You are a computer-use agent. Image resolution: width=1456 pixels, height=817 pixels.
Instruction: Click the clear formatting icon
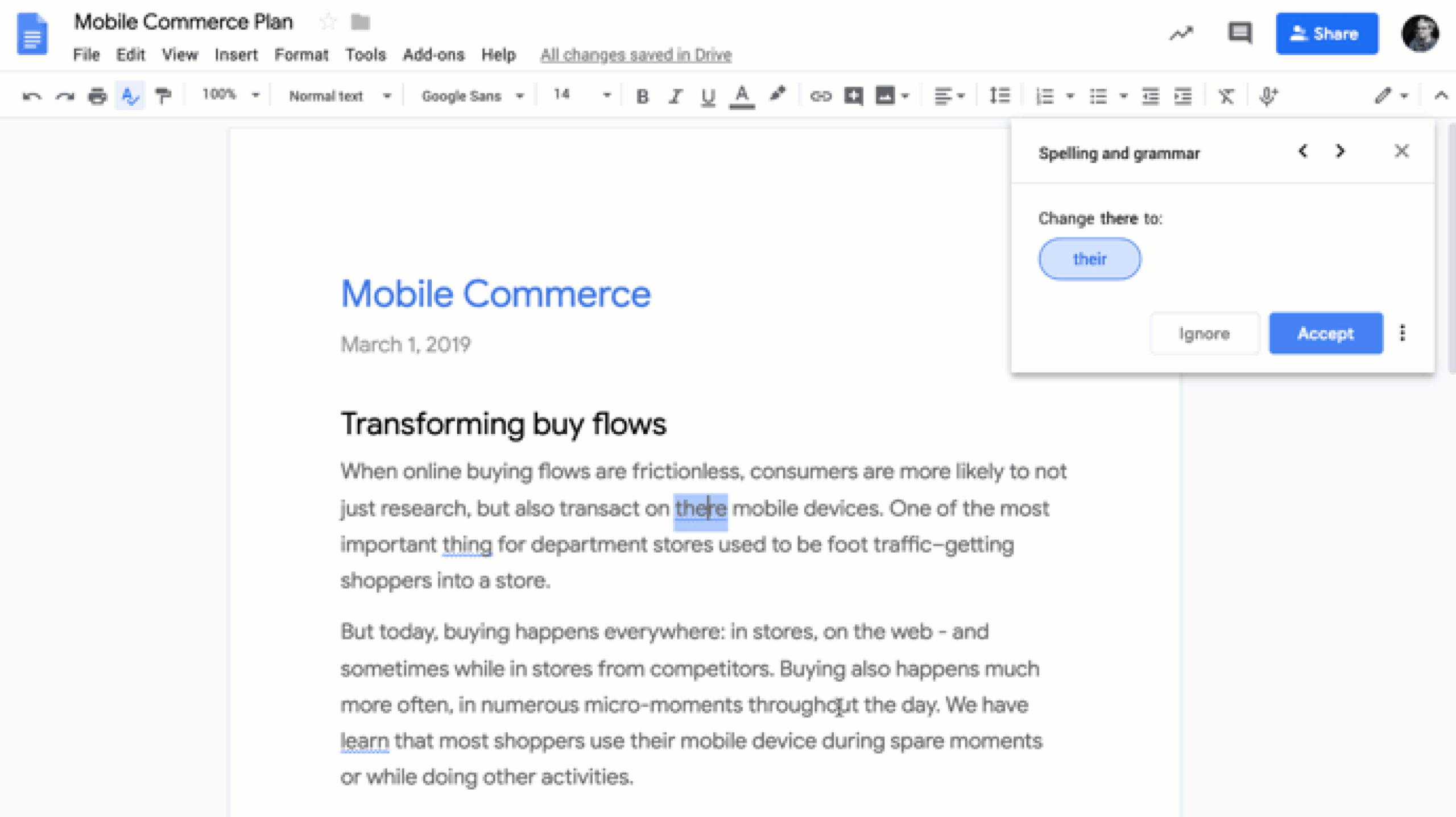pos(1226,96)
